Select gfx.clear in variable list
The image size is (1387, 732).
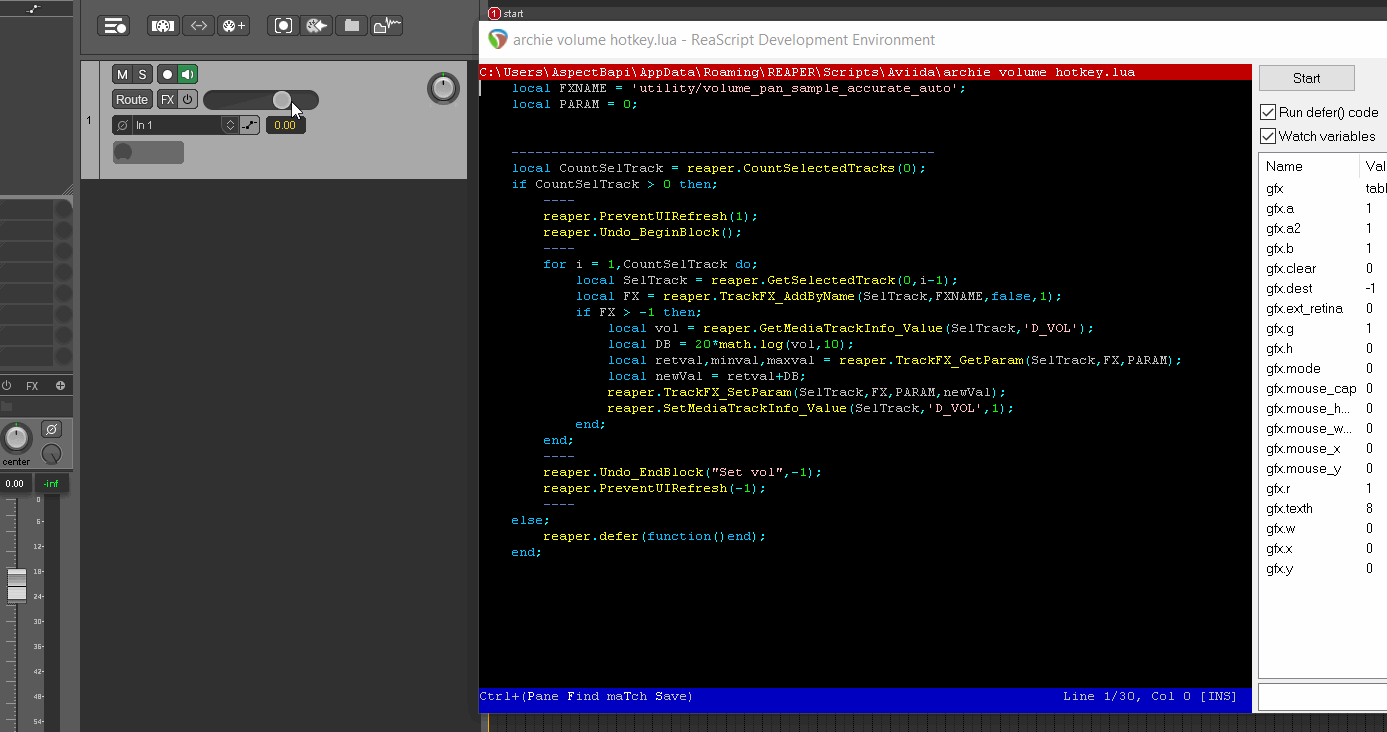[x=1291, y=268]
